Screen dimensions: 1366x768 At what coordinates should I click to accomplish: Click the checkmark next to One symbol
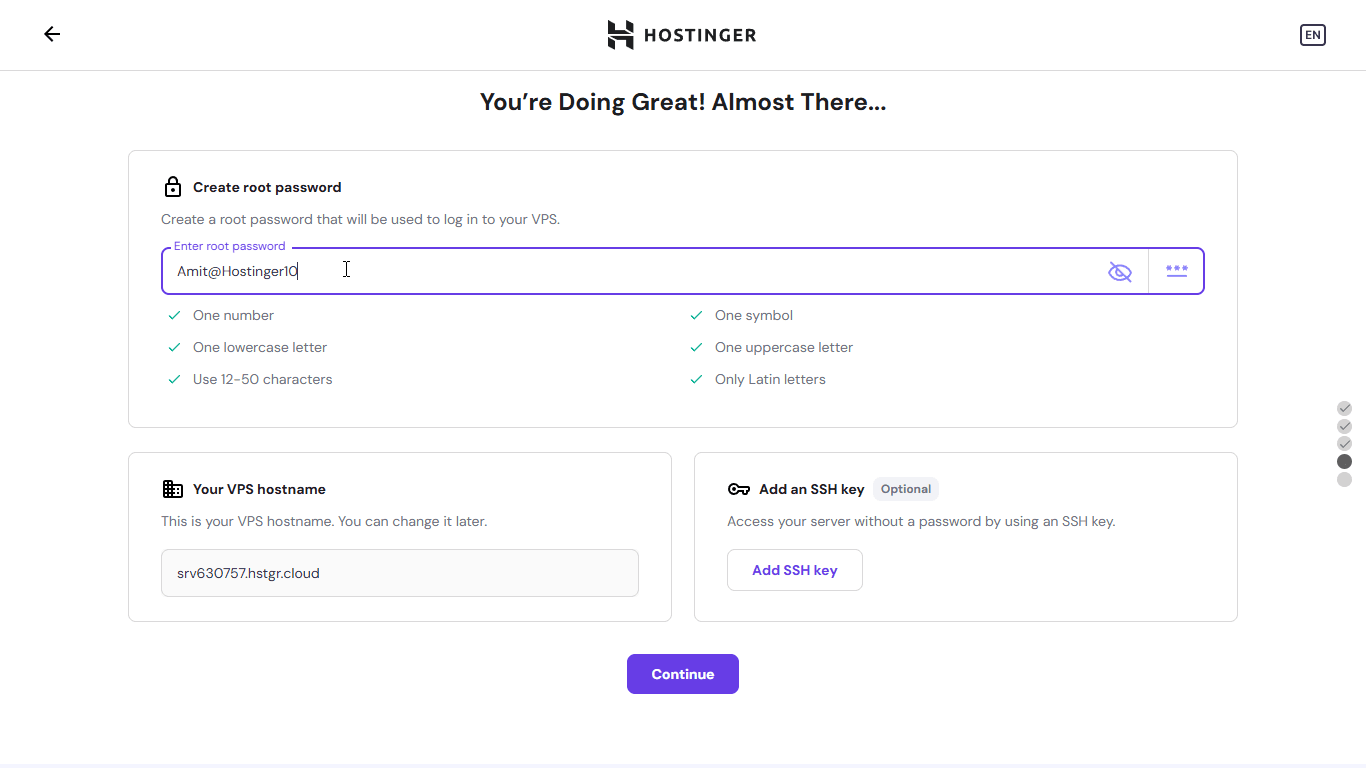[696, 315]
